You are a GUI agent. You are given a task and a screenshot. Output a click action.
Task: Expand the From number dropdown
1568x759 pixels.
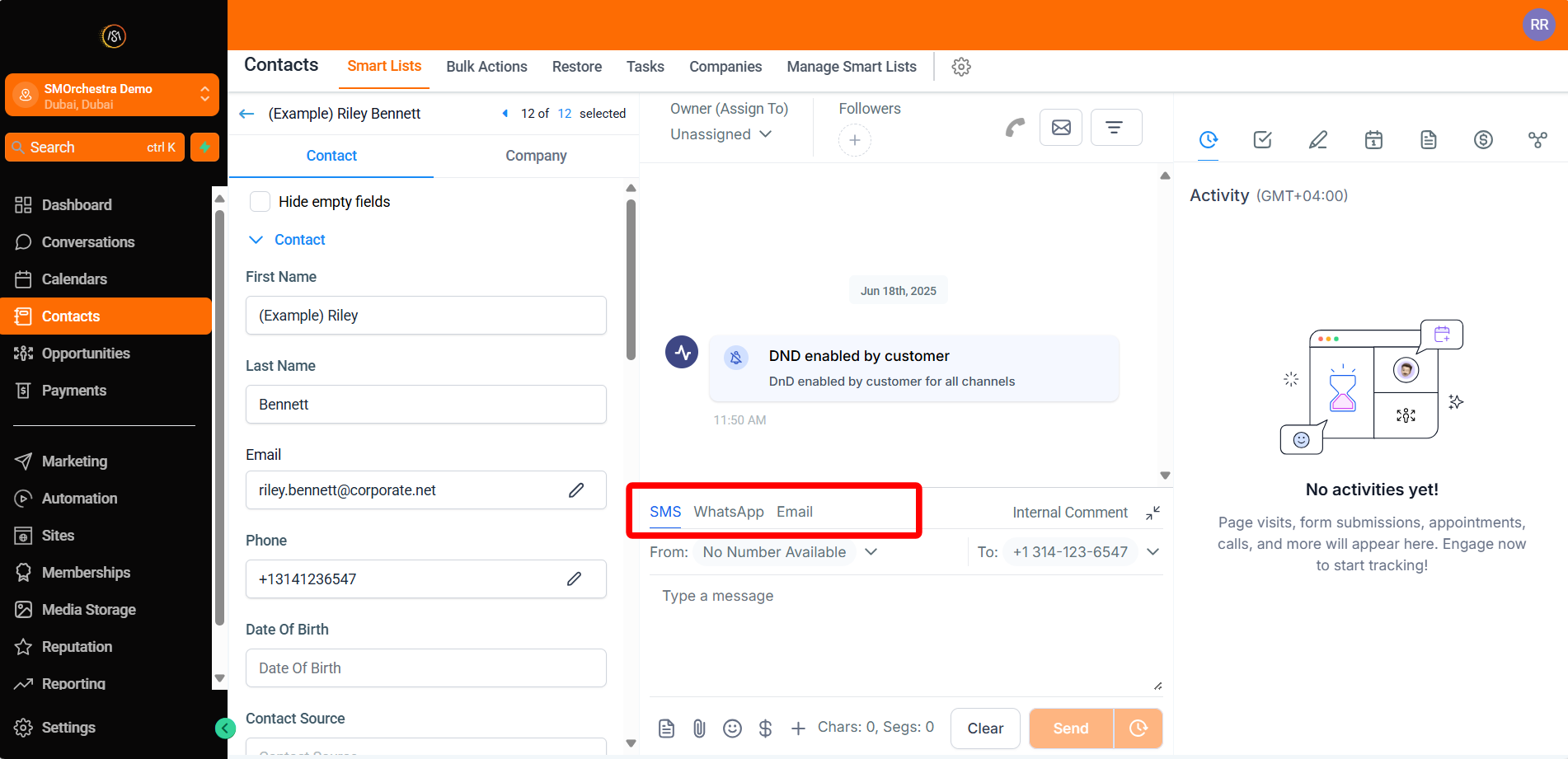pyautogui.click(x=871, y=552)
